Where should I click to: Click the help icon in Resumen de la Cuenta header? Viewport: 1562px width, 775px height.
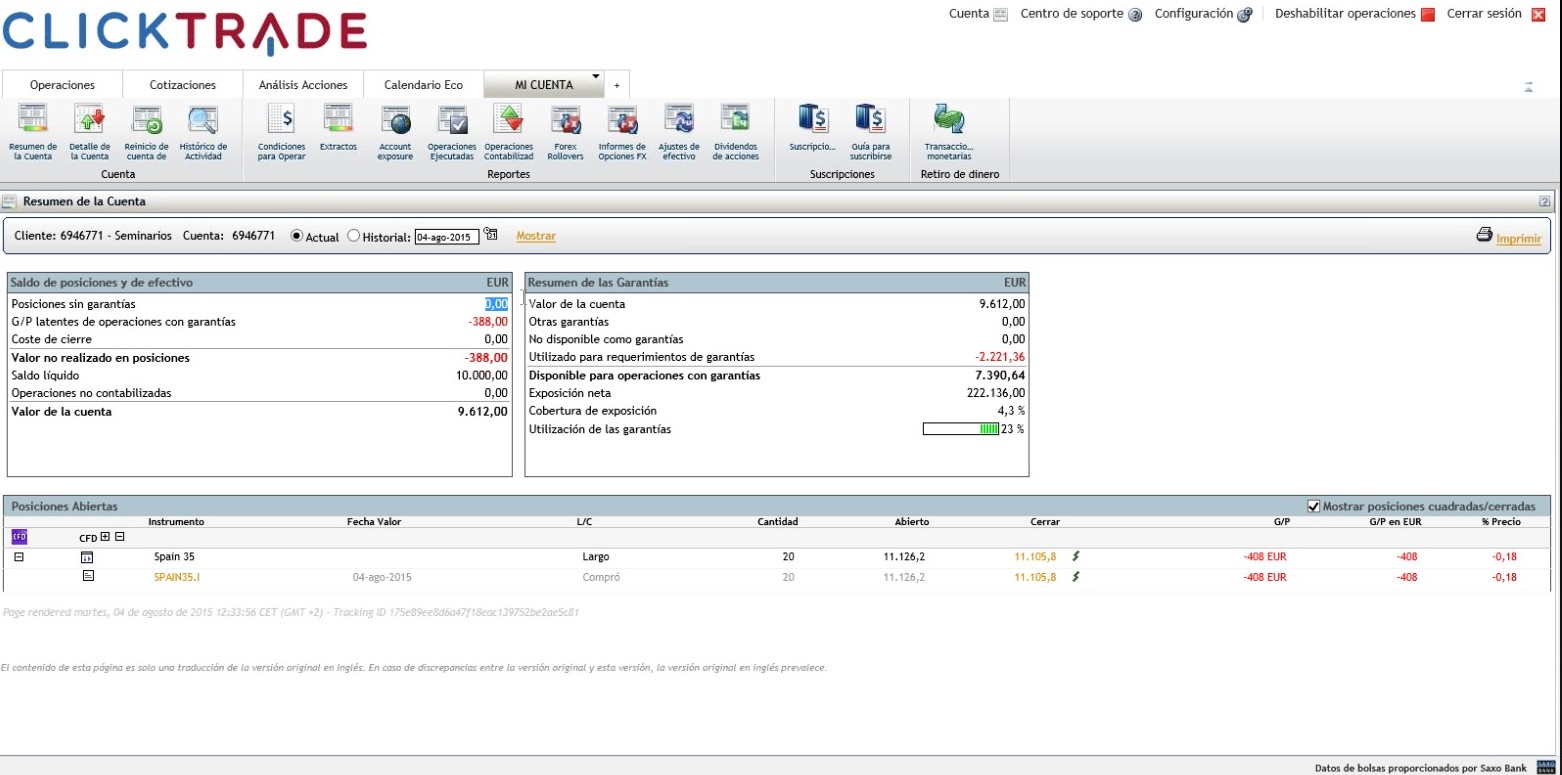point(1544,201)
